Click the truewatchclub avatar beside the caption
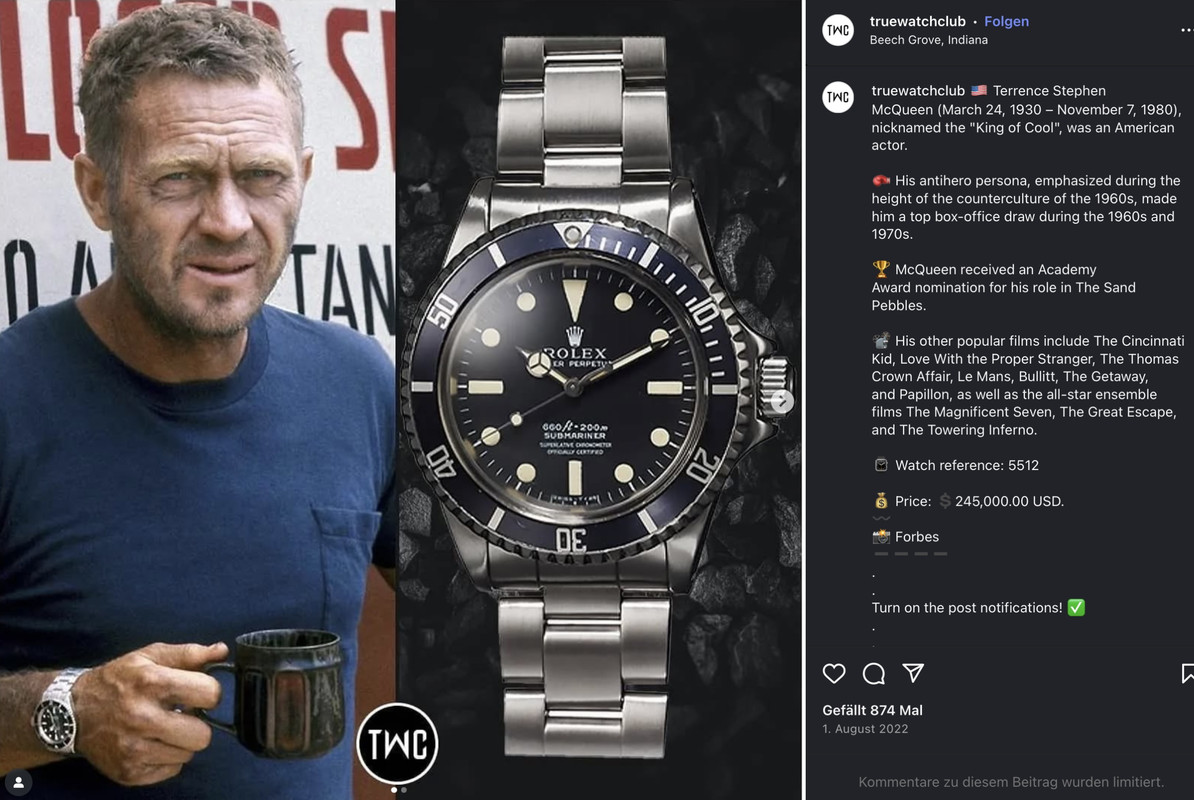Screen dimensions: 1194x800 838,97
